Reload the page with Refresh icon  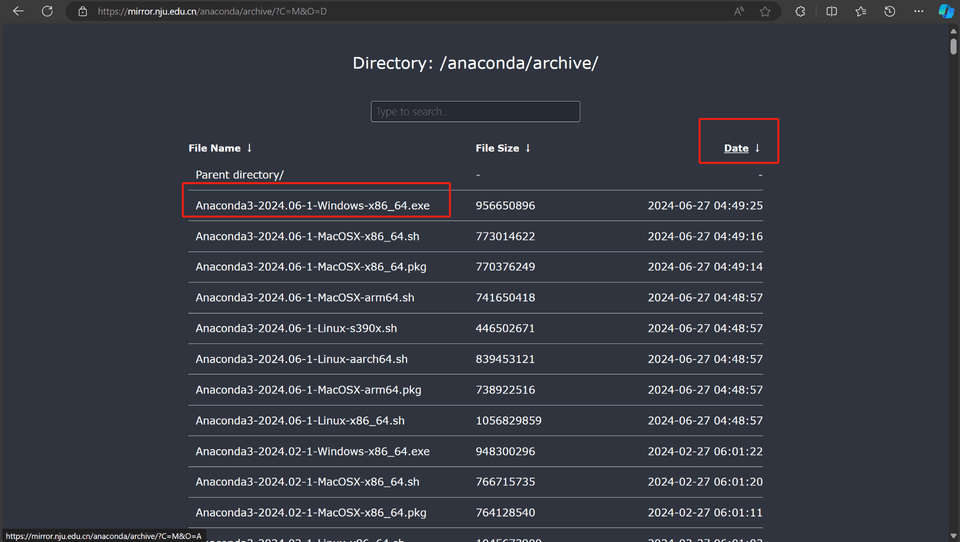[x=47, y=12]
